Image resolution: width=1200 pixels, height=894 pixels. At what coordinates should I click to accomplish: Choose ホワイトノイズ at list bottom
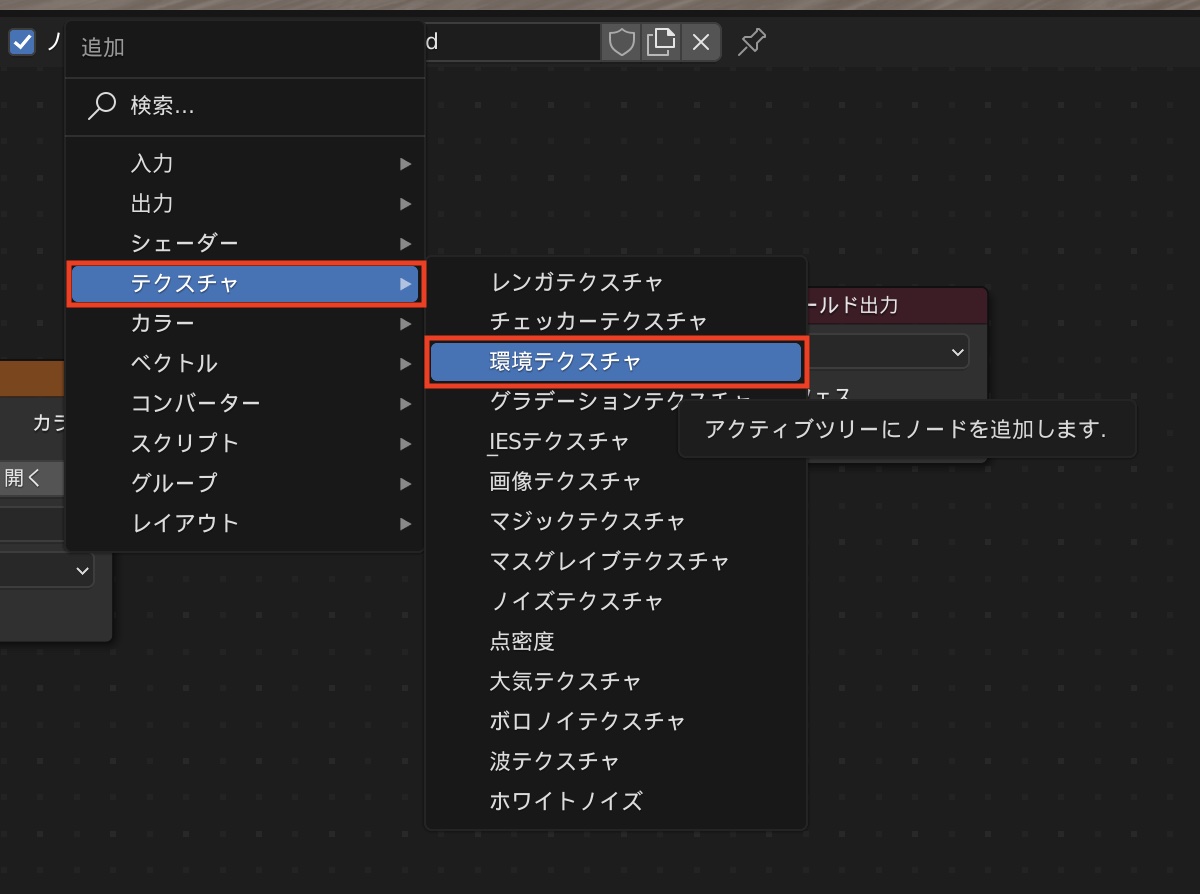tap(565, 801)
